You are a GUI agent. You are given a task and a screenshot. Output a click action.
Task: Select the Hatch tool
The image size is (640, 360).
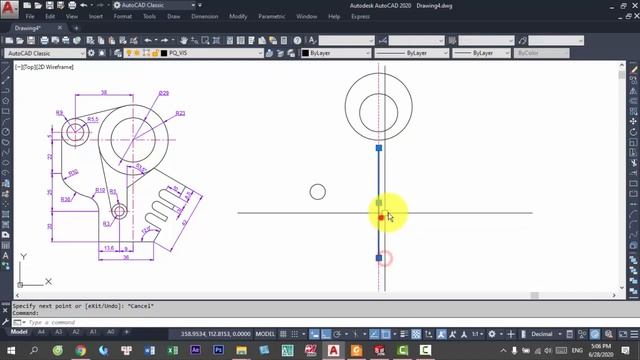click(6, 214)
